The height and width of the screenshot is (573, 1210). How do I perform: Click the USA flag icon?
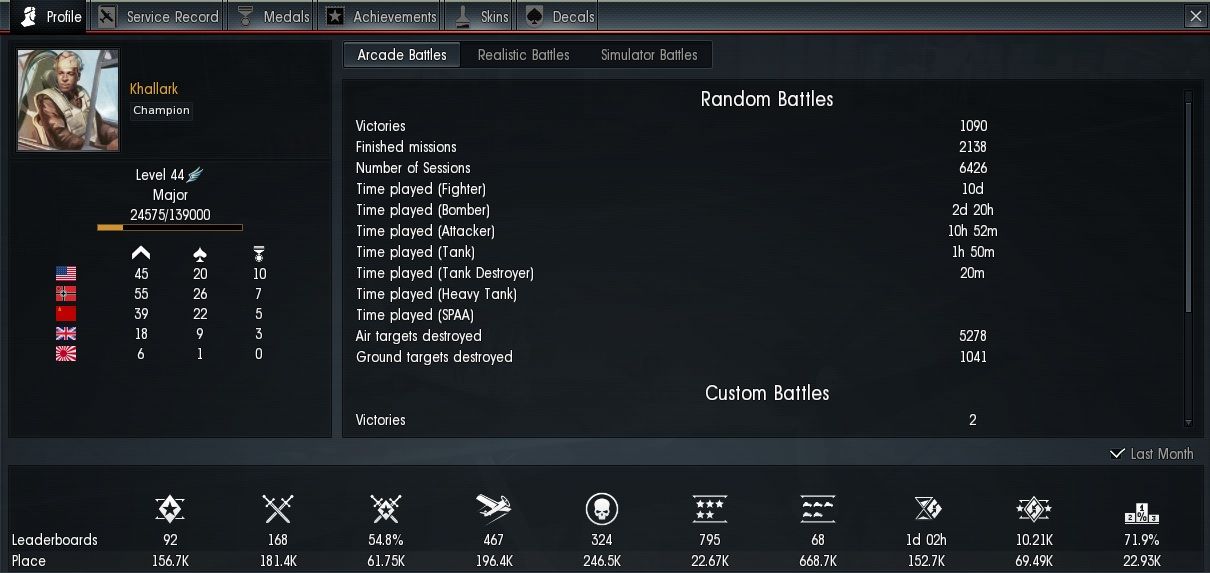coord(66,273)
